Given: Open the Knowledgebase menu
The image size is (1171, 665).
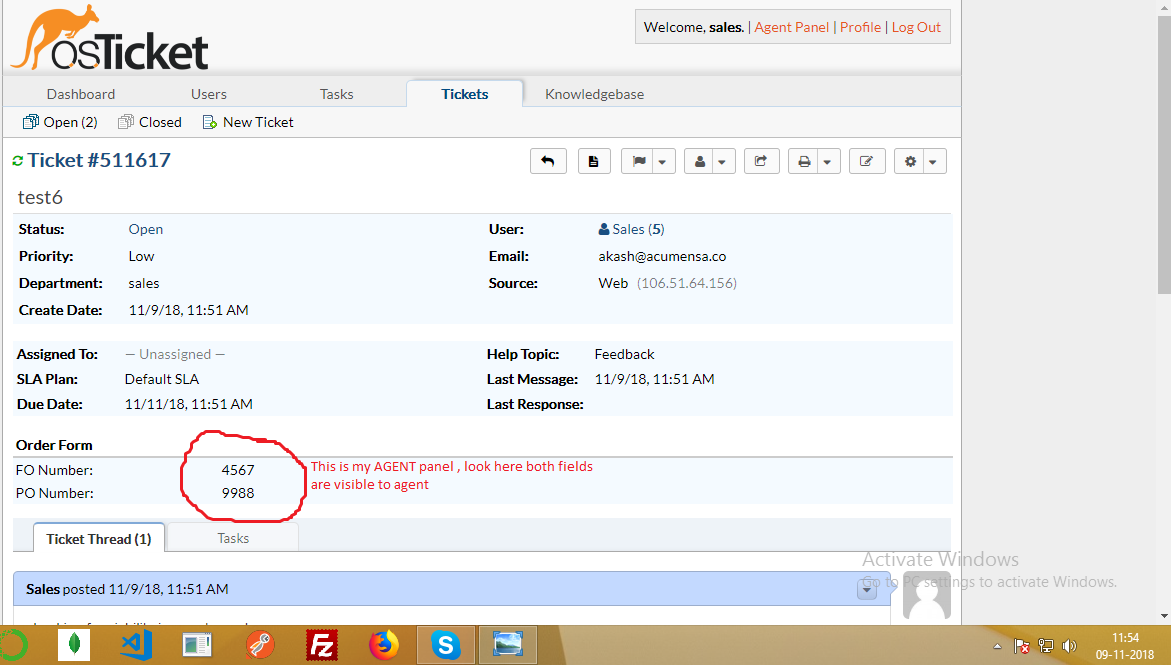Looking at the screenshot, I should pos(594,93).
